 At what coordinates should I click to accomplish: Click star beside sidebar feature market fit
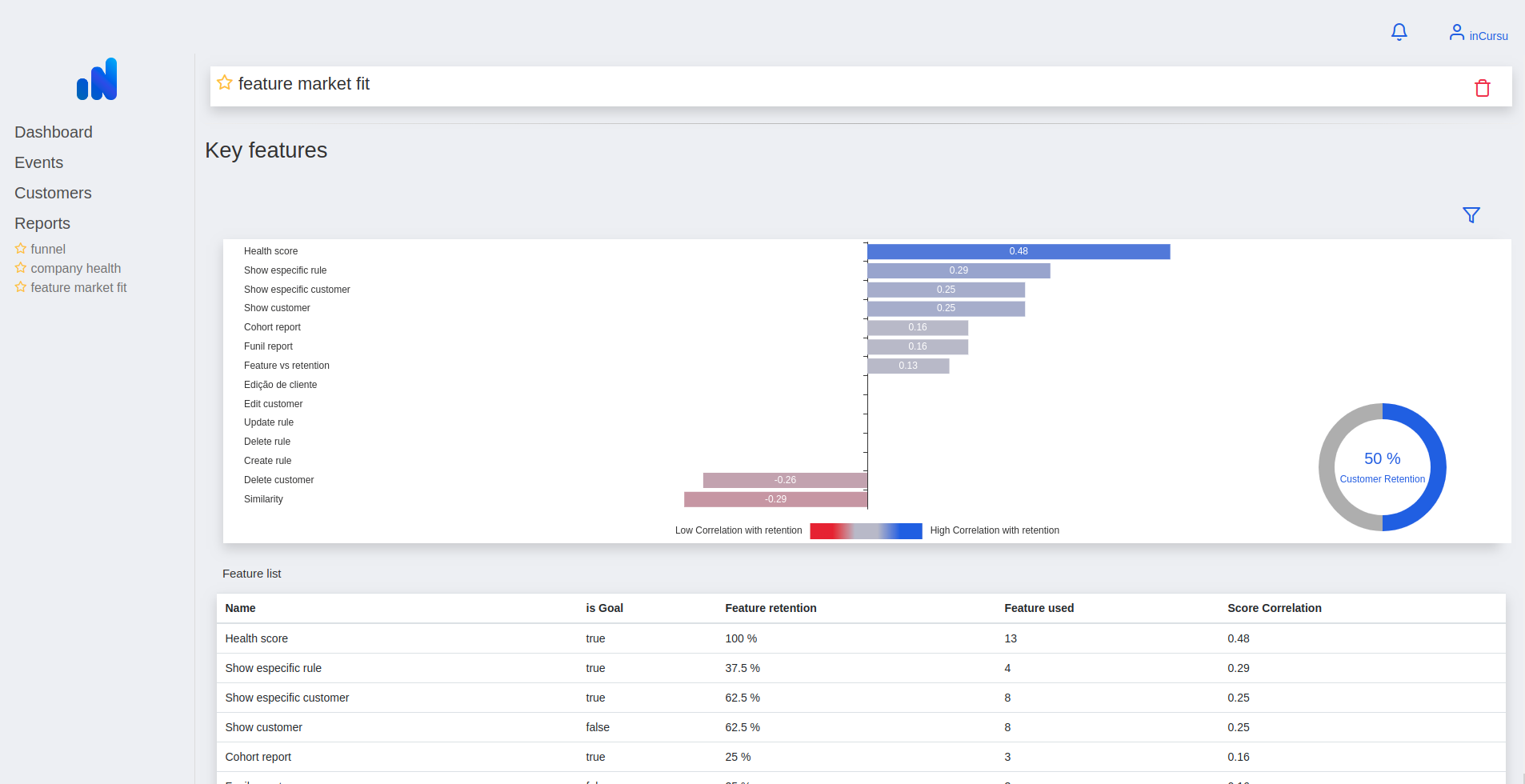pyautogui.click(x=21, y=287)
